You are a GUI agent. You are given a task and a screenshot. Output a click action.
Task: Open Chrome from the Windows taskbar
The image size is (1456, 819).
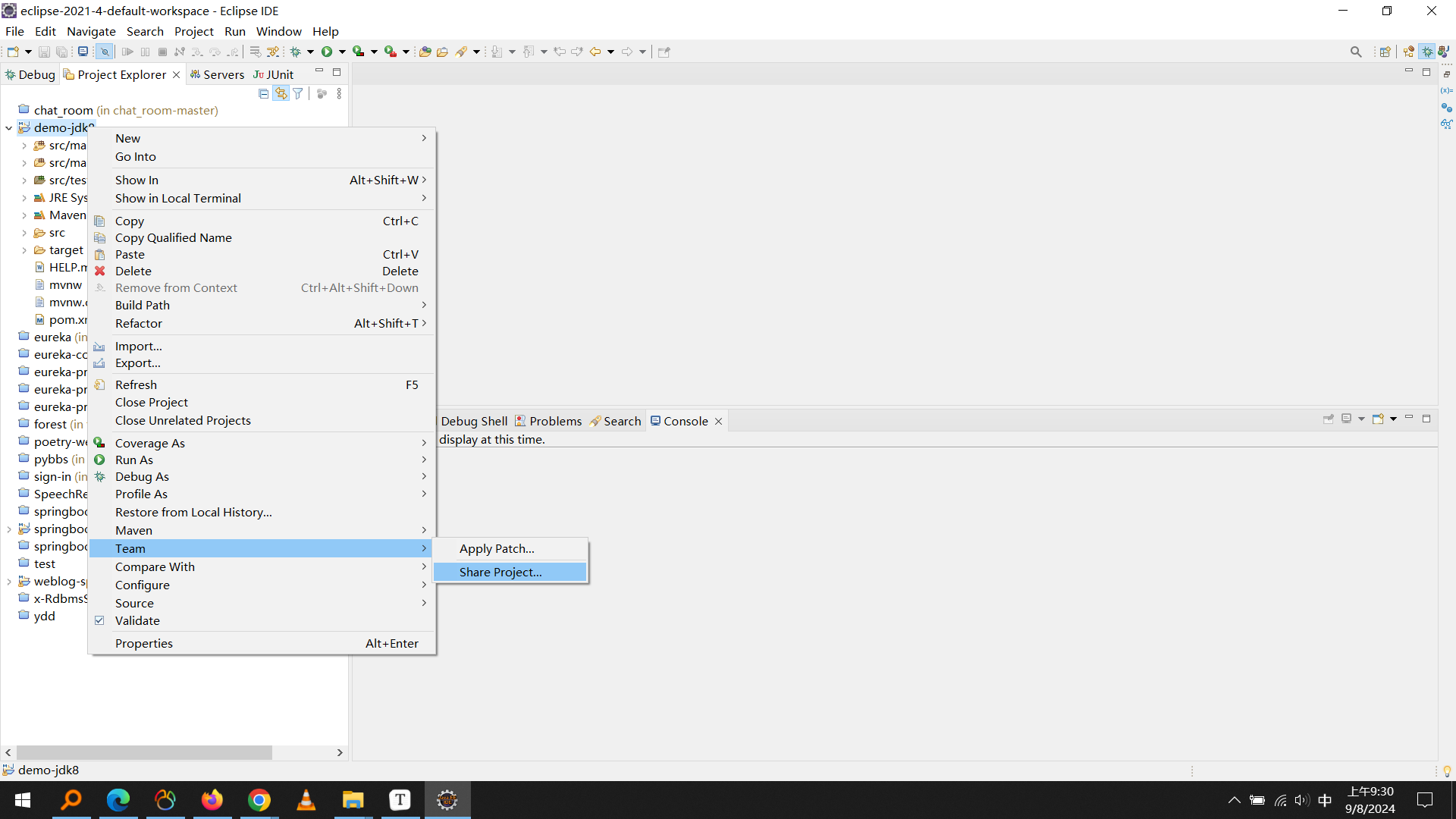tap(259, 800)
